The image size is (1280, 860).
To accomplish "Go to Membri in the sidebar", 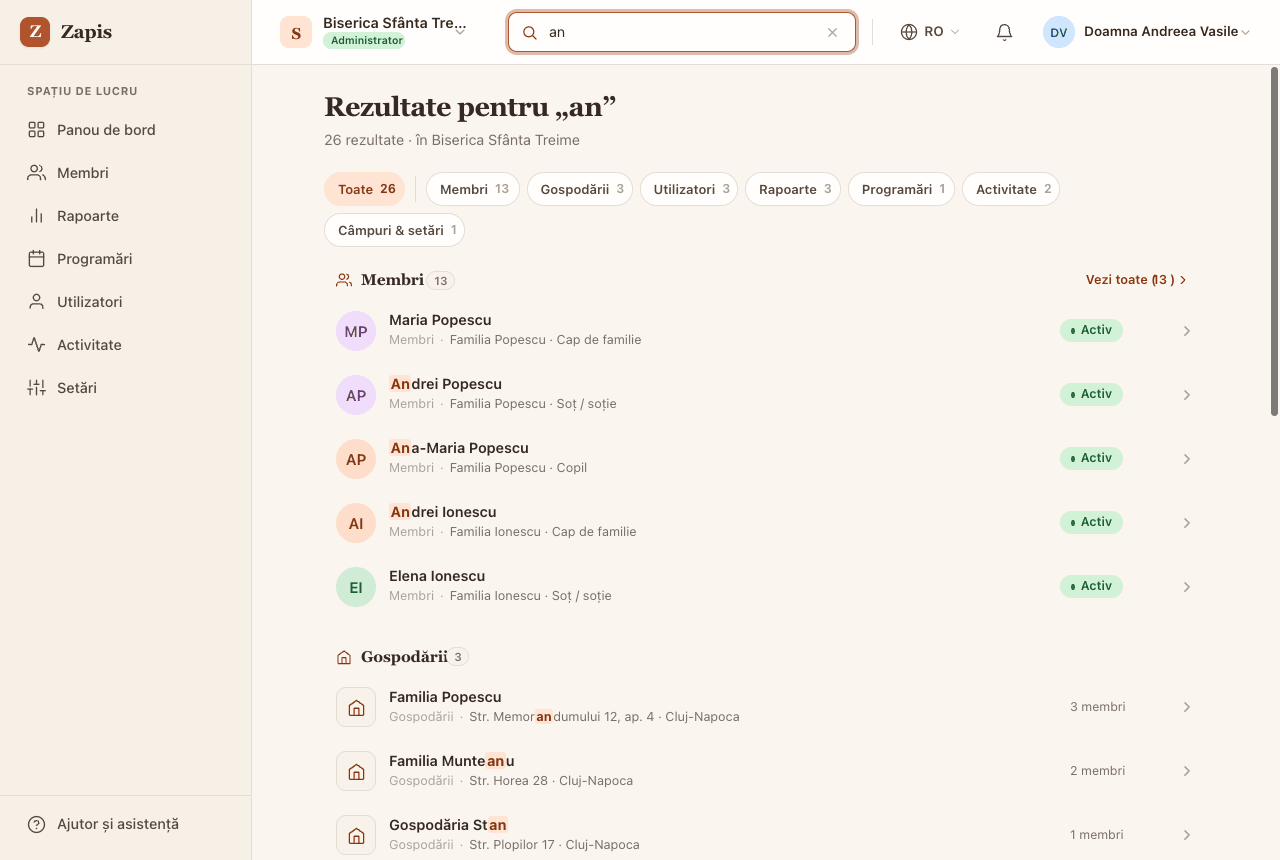I will coord(125,173).
